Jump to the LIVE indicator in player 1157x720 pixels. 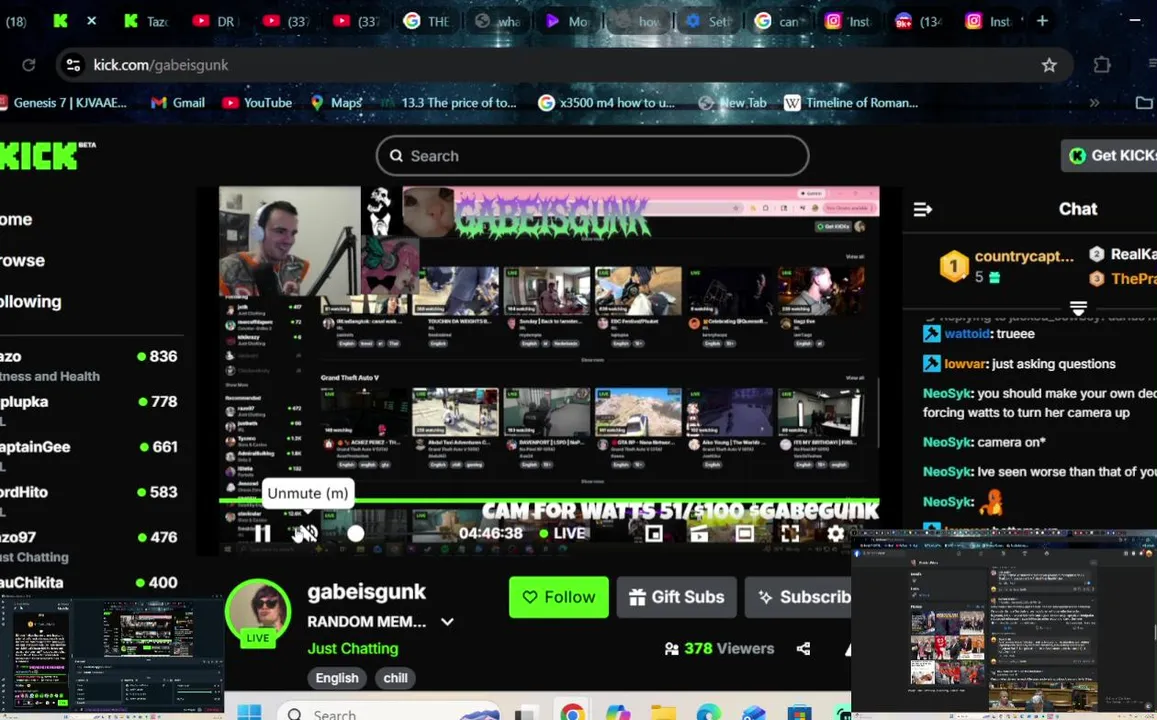(x=563, y=533)
